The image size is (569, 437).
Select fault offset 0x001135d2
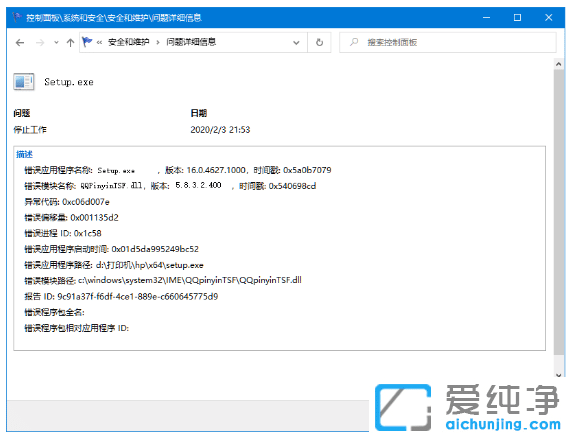pyautogui.click(x=94, y=217)
